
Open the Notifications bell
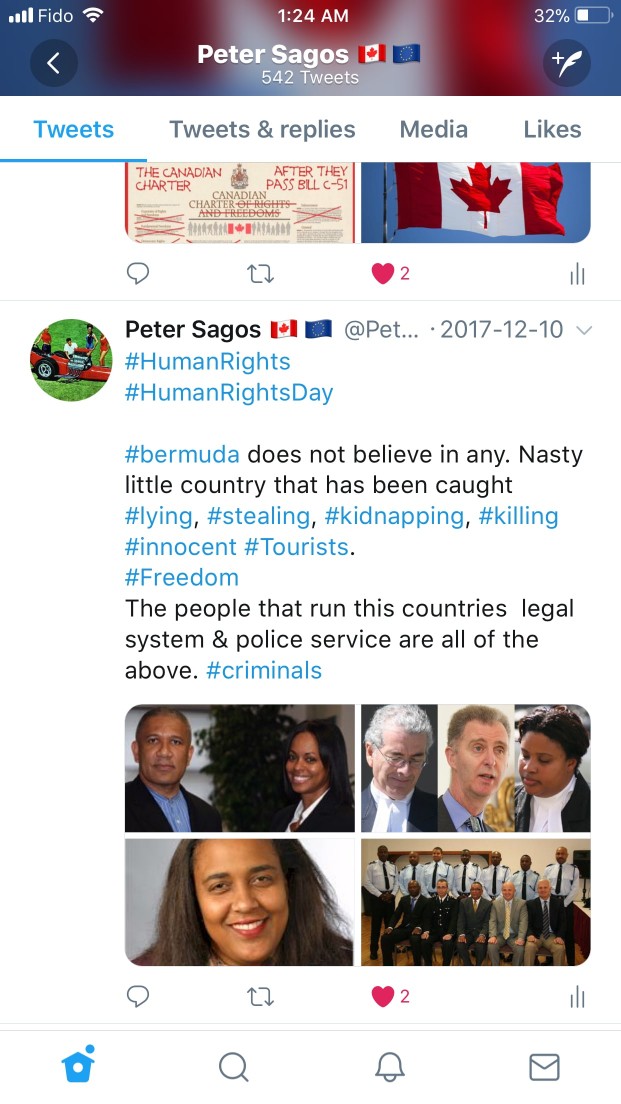(389, 1067)
